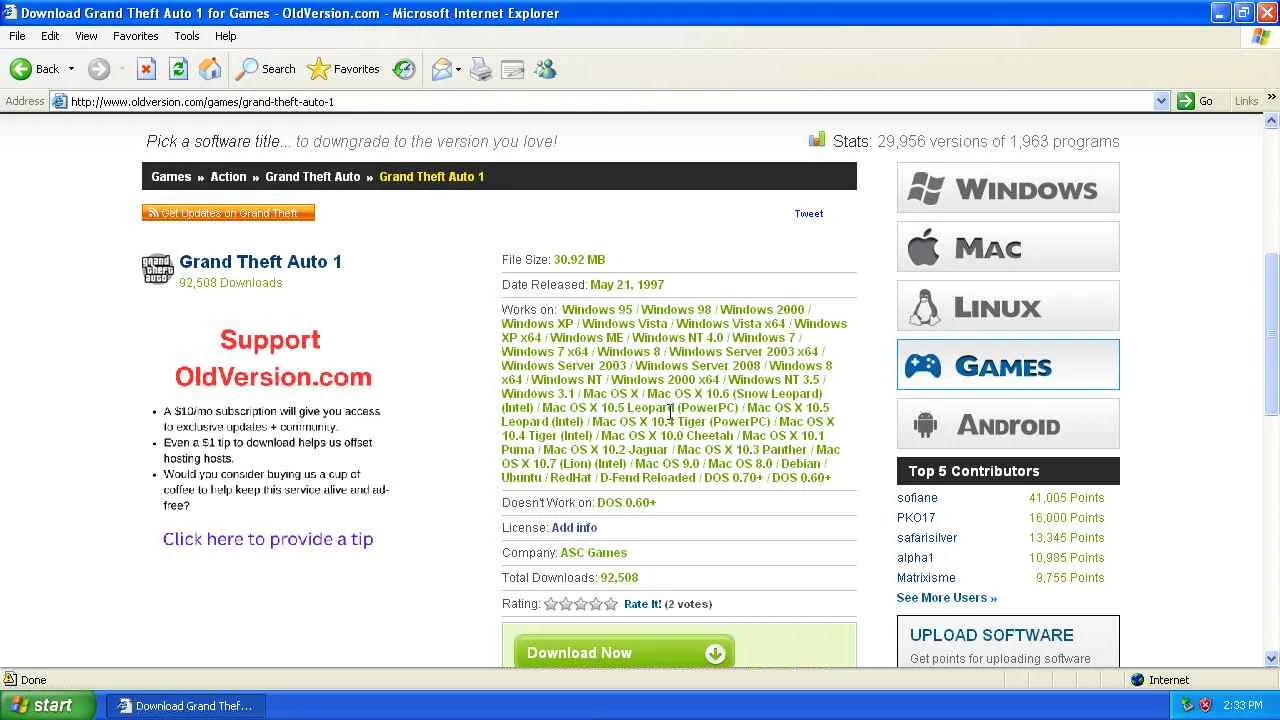Open the Help menu
Viewport: 1280px width, 720px height.
pyautogui.click(x=226, y=36)
